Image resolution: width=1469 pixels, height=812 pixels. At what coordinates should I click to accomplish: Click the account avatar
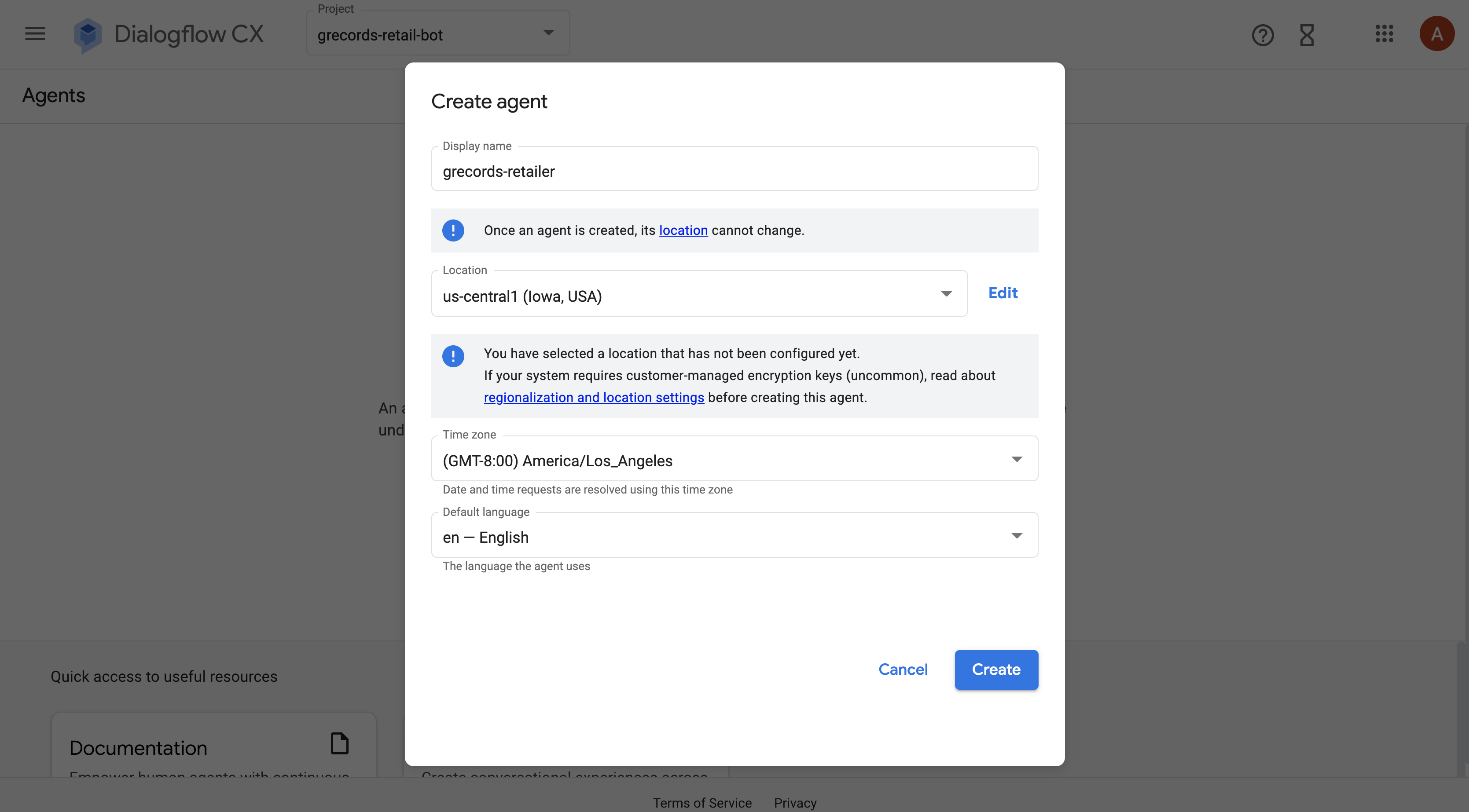pyautogui.click(x=1436, y=33)
